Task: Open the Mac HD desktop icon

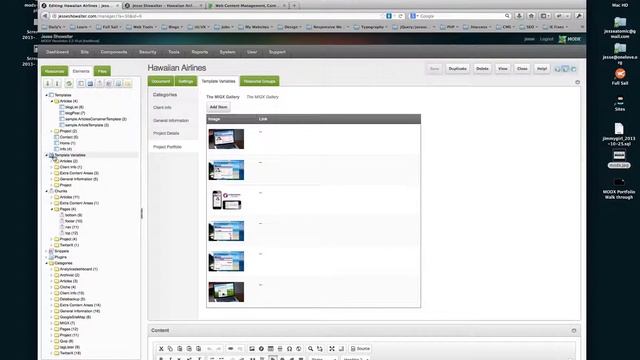Action: pos(620,5)
